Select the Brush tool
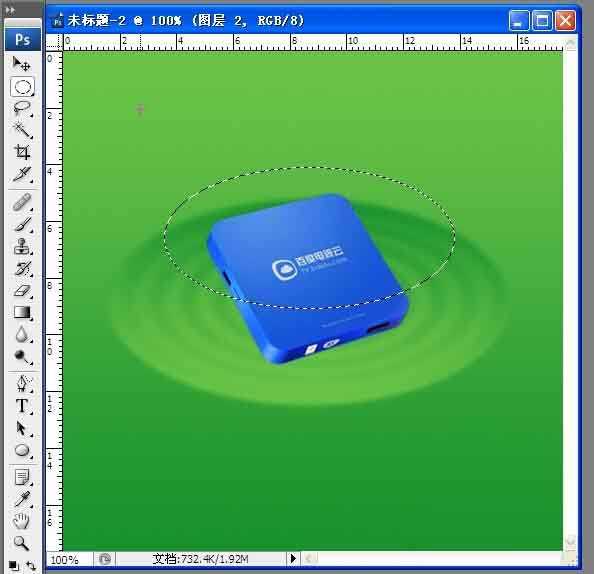Viewport: 594px width, 574px height. tap(22, 224)
